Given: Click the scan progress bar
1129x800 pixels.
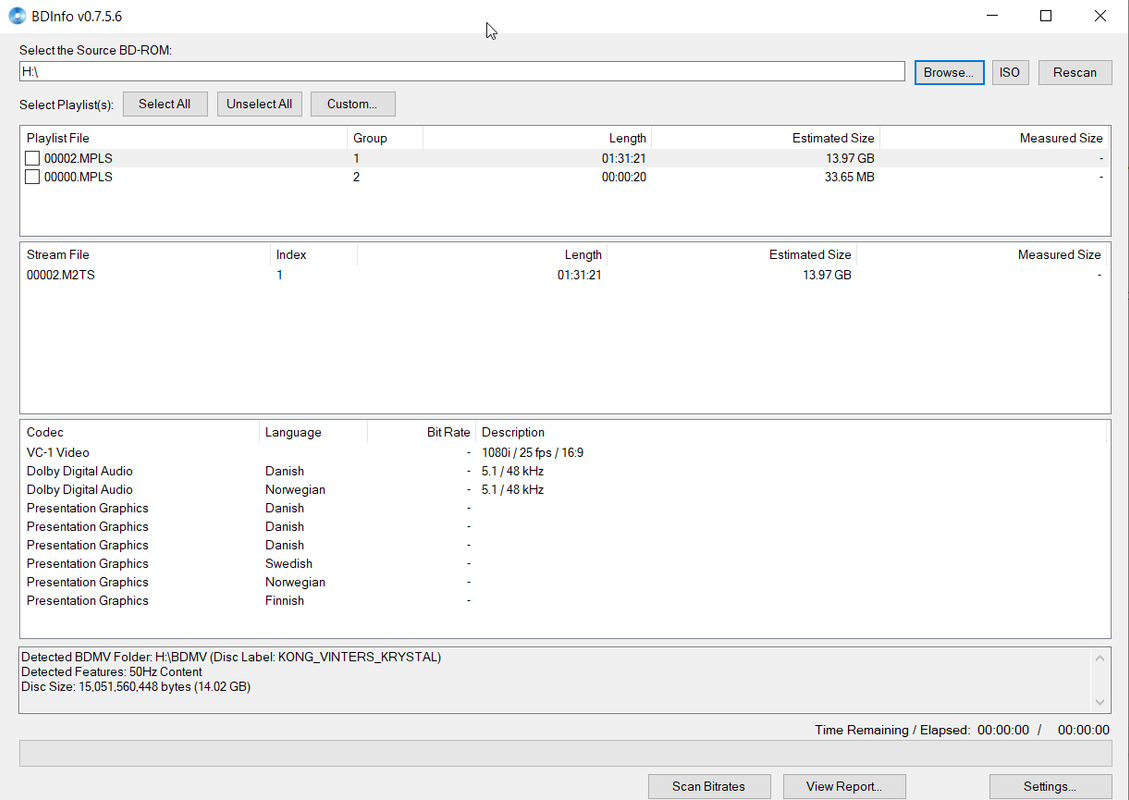Looking at the screenshot, I should point(565,753).
